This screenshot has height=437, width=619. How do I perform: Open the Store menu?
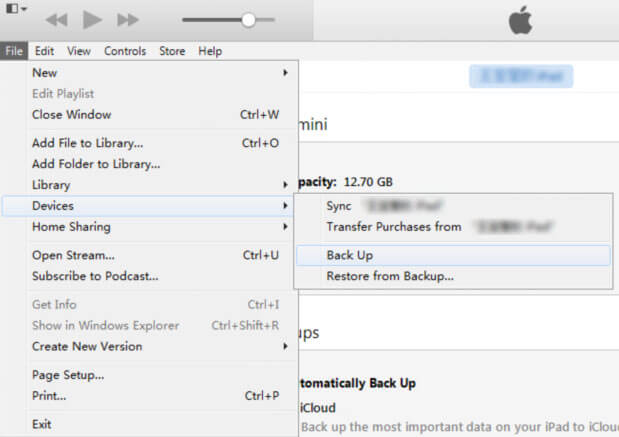(x=172, y=51)
